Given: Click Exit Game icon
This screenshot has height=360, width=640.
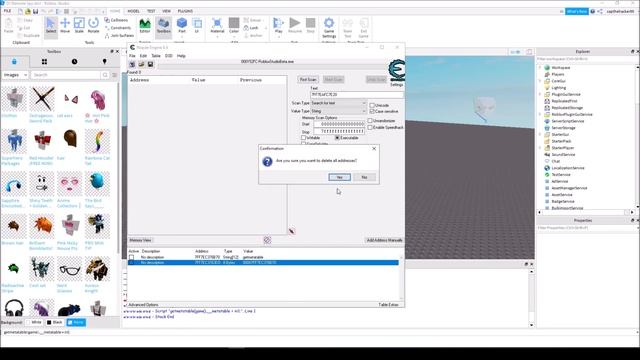Looking at the screenshot, I should [363, 27].
